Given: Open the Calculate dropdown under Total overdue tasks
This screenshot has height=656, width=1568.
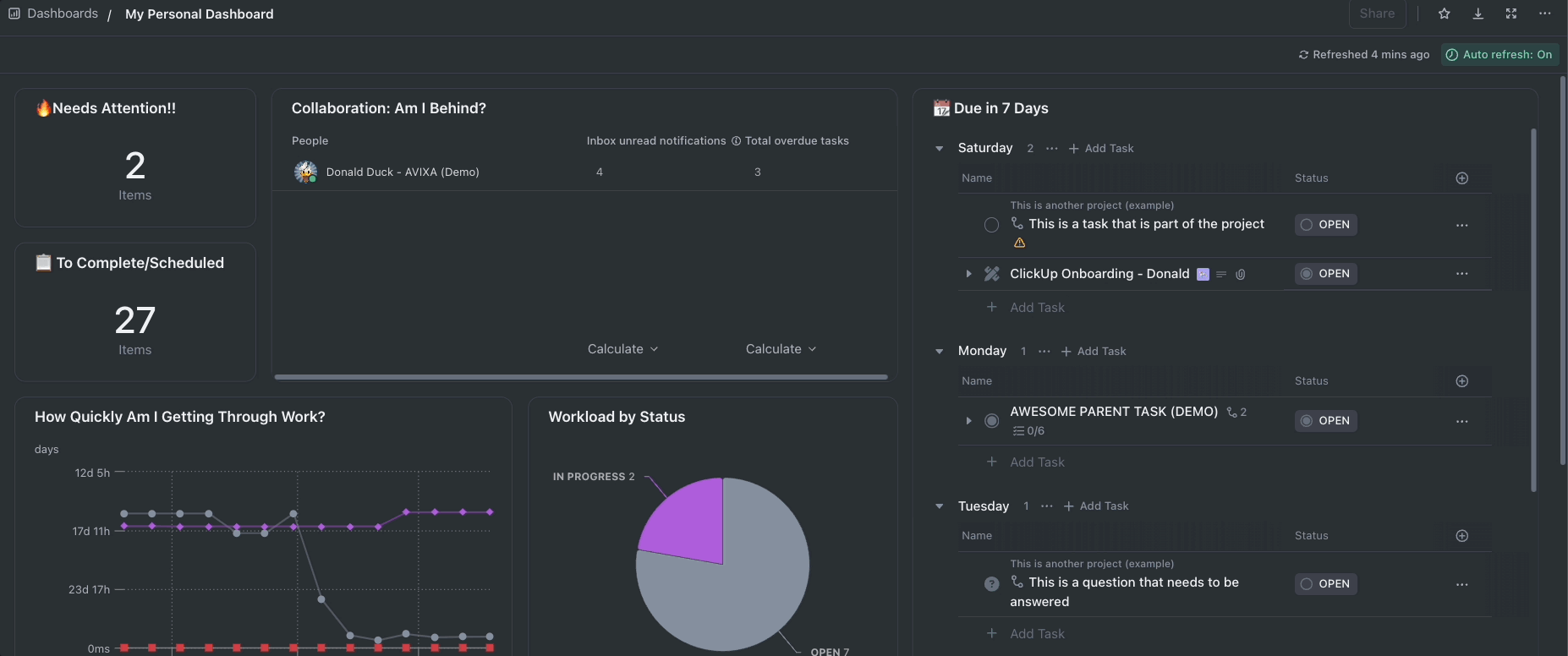Looking at the screenshot, I should pos(781,349).
